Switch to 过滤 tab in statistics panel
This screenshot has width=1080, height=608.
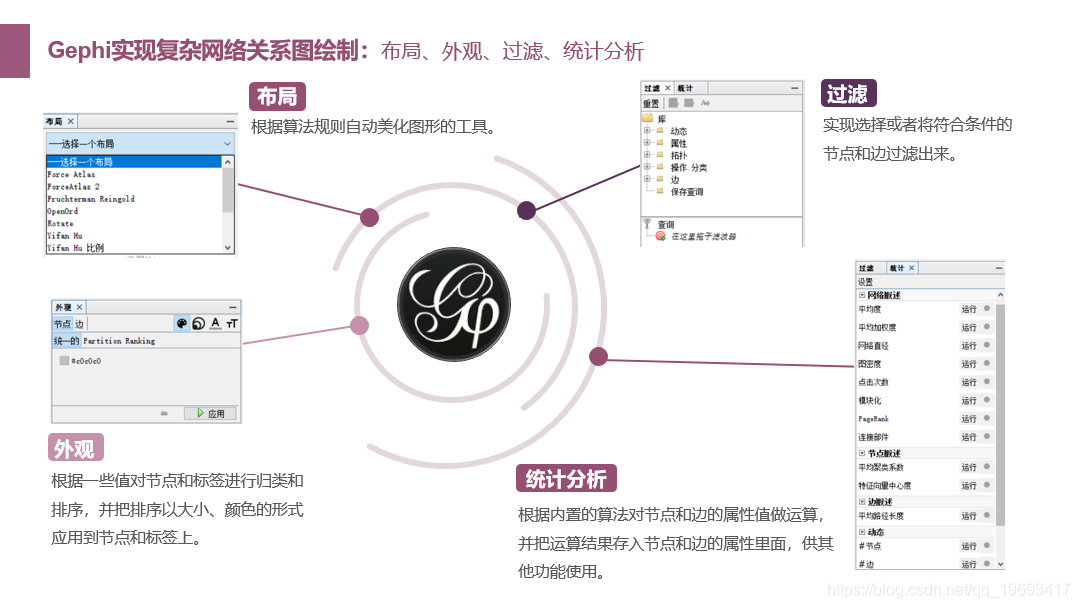tap(866, 268)
